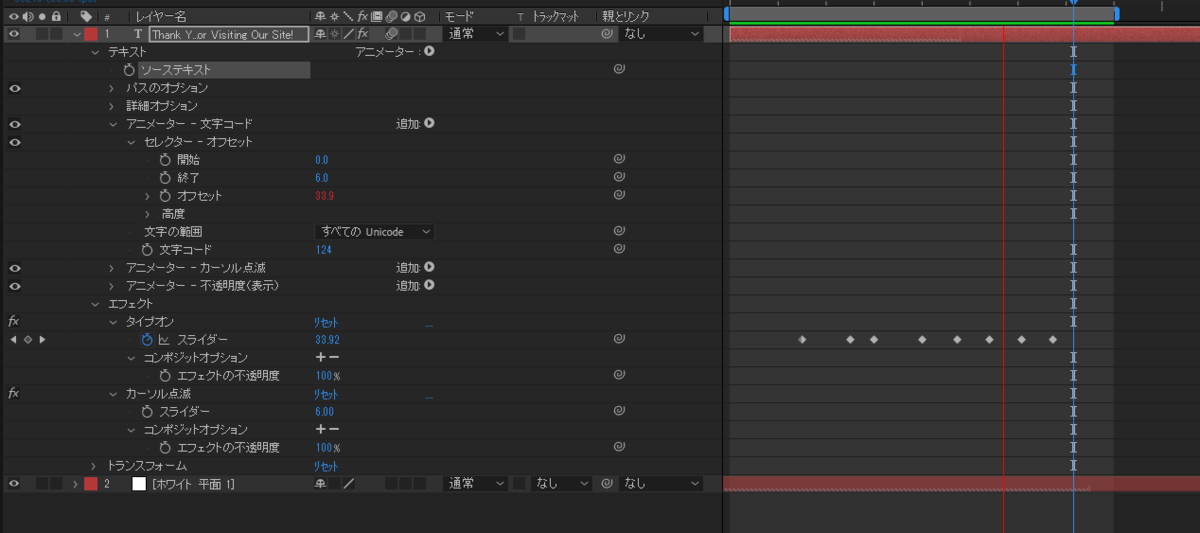
Task: Reset the トランスフォーム properties
Action: [x=327, y=466]
